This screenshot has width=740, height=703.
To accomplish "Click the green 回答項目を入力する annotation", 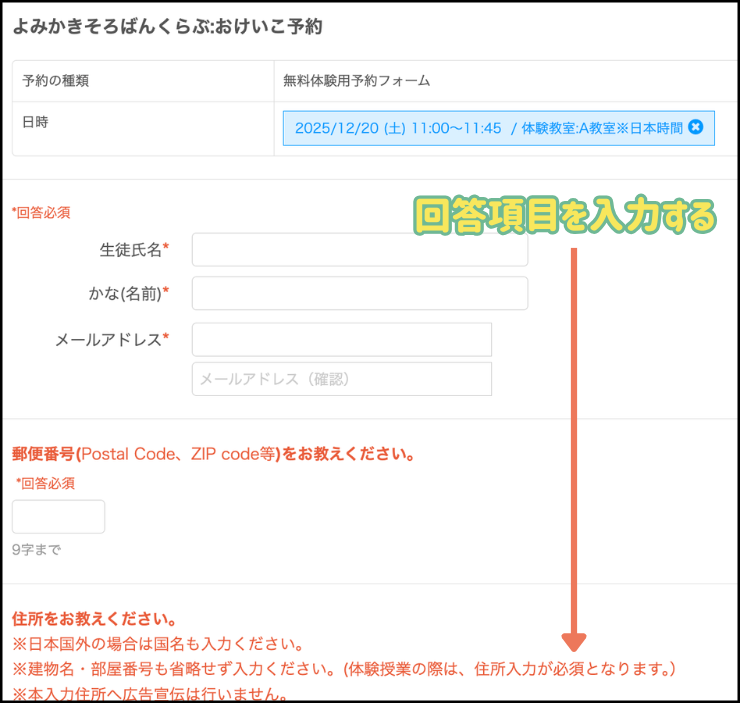I will [565, 215].
